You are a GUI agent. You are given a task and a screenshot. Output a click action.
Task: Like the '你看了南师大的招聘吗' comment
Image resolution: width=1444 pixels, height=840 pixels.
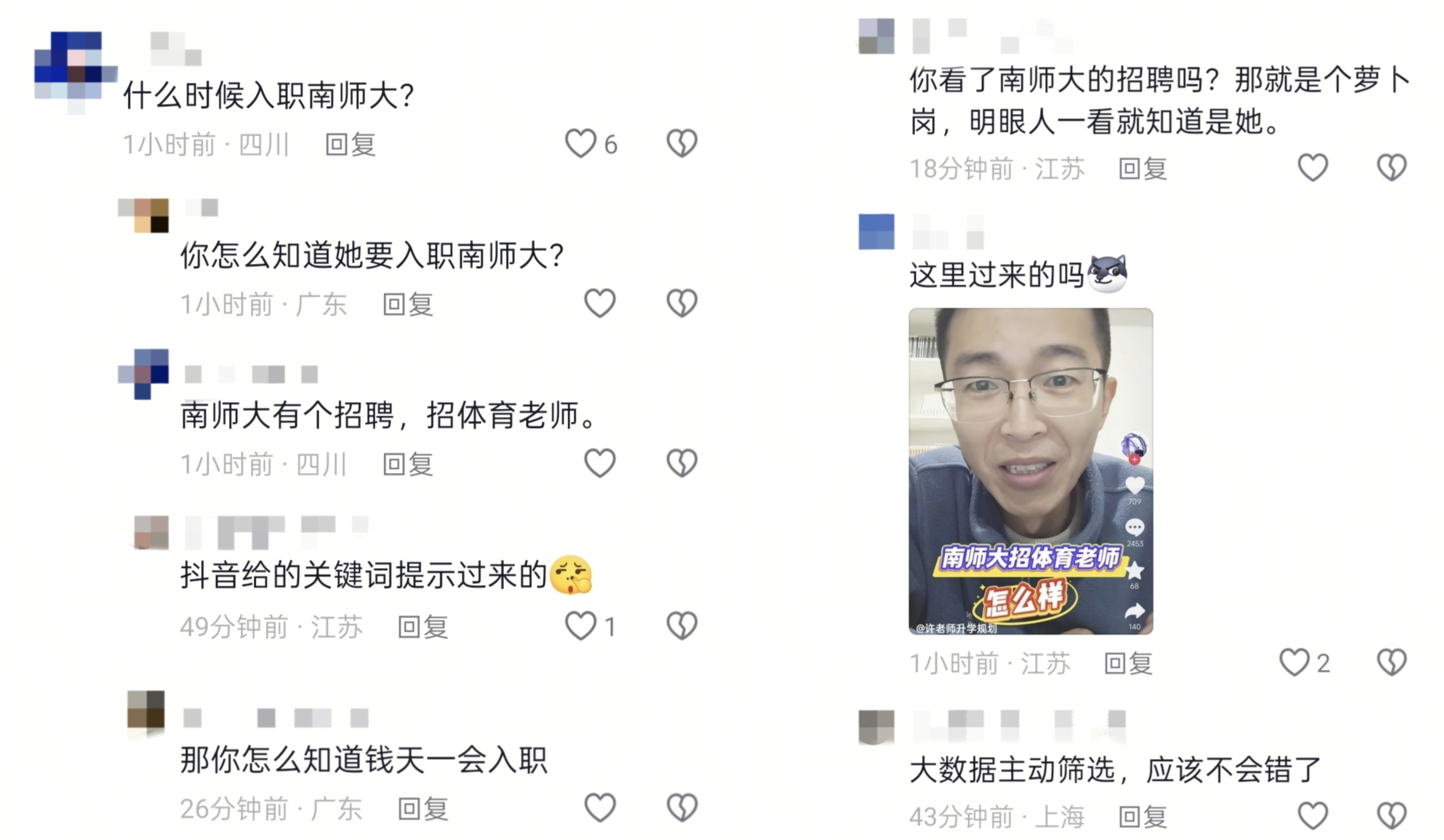[1313, 168]
